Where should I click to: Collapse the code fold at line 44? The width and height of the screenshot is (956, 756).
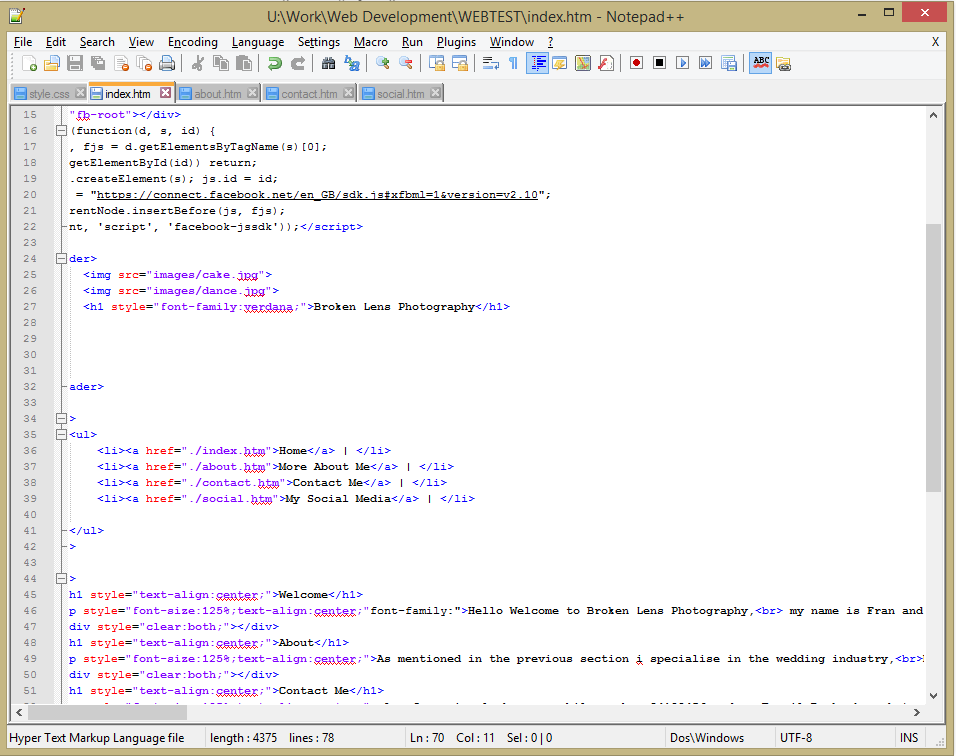(62, 578)
